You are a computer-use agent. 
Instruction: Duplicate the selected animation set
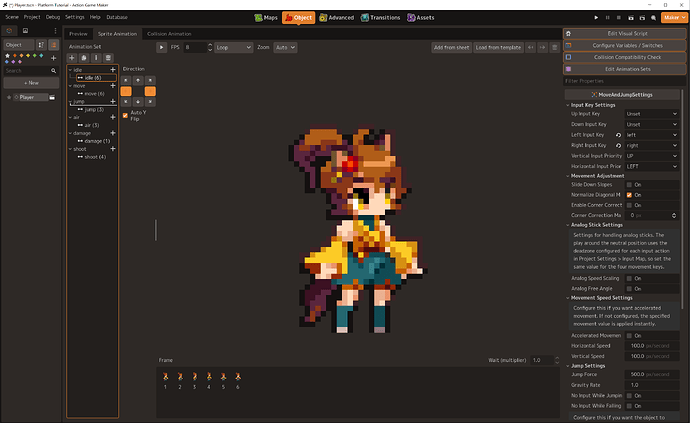(x=84, y=58)
